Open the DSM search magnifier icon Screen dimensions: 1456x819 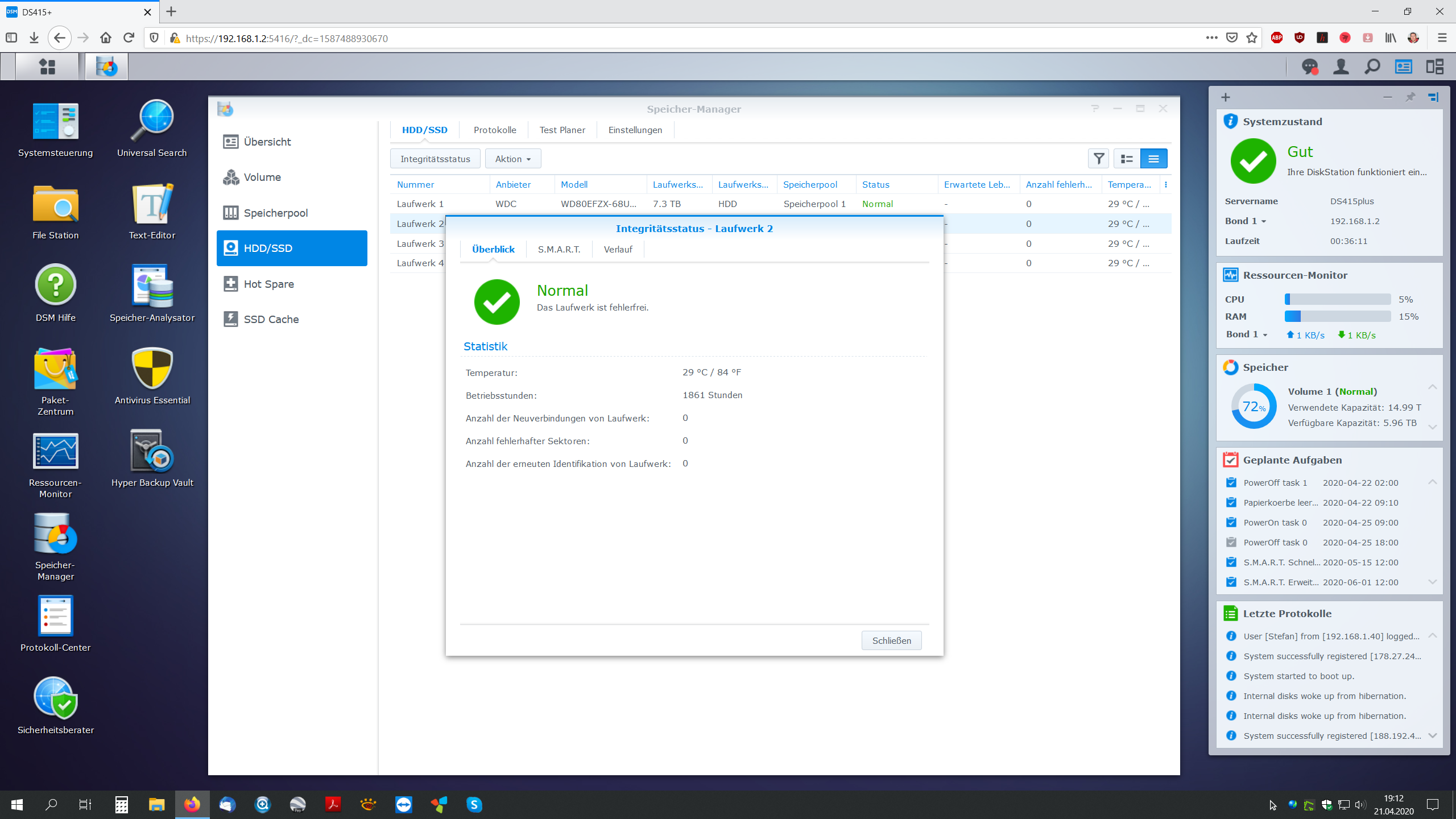(1372, 67)
